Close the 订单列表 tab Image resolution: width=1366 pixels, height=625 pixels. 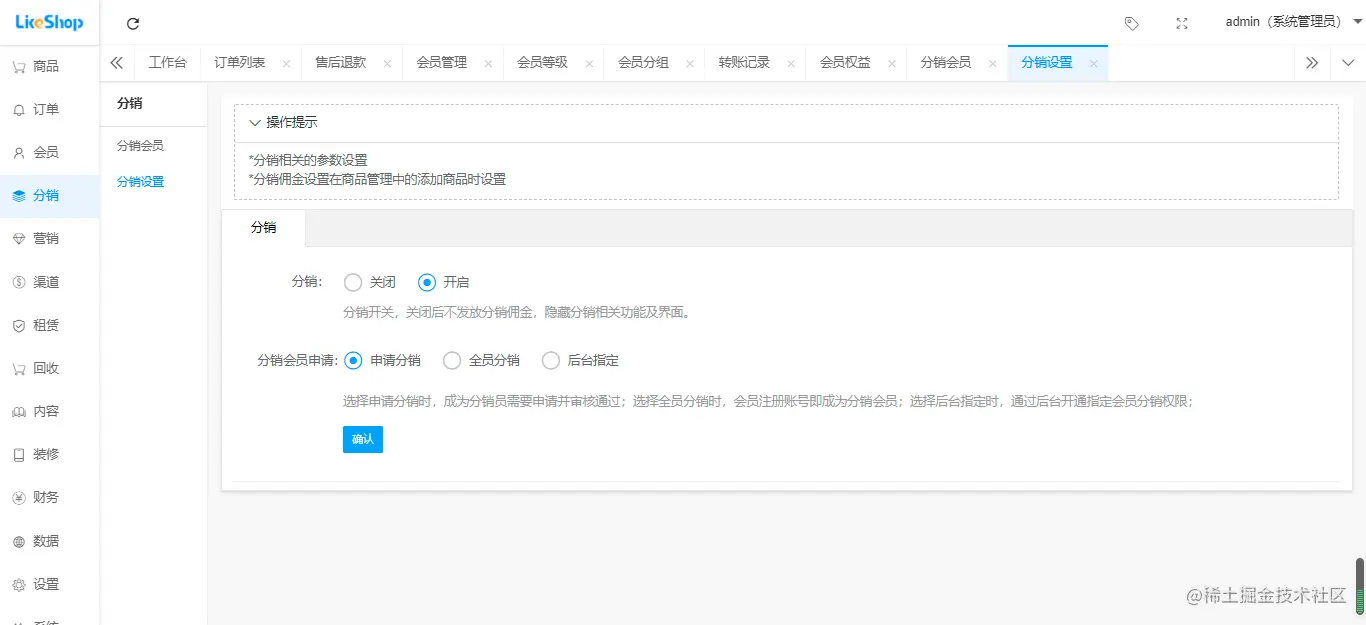point(286,63)
